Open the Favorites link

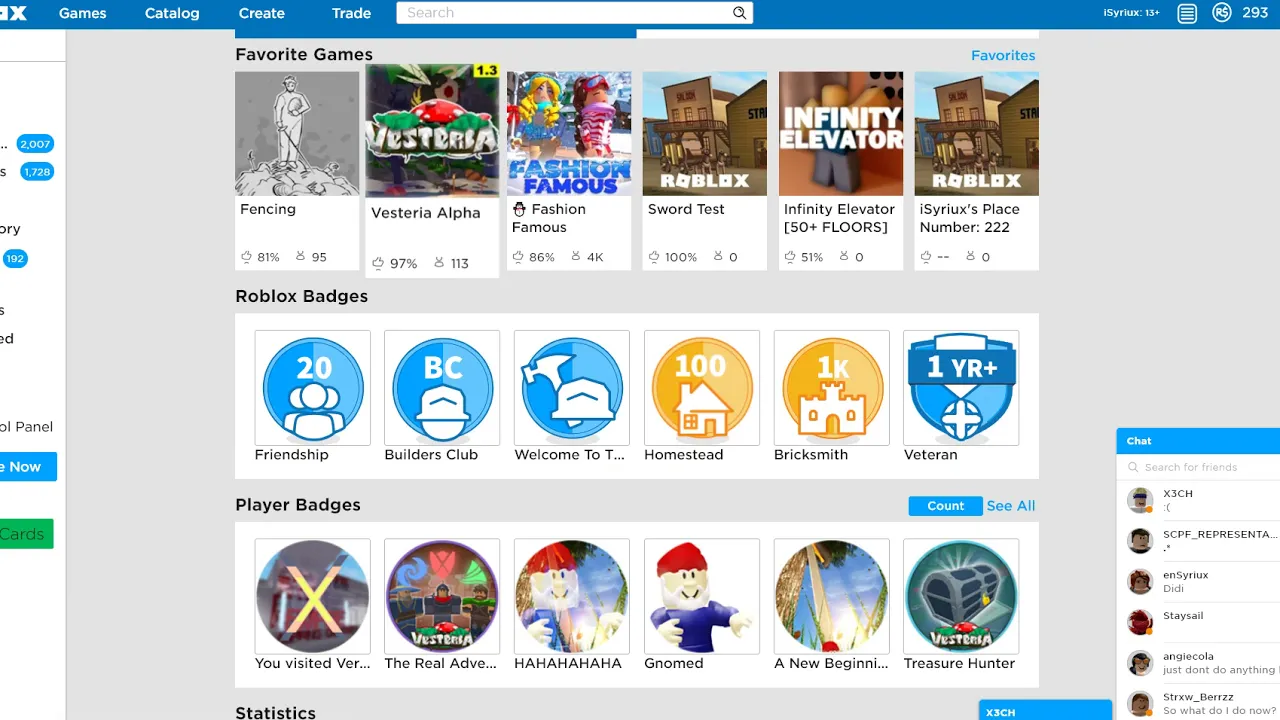(1003, 55)
